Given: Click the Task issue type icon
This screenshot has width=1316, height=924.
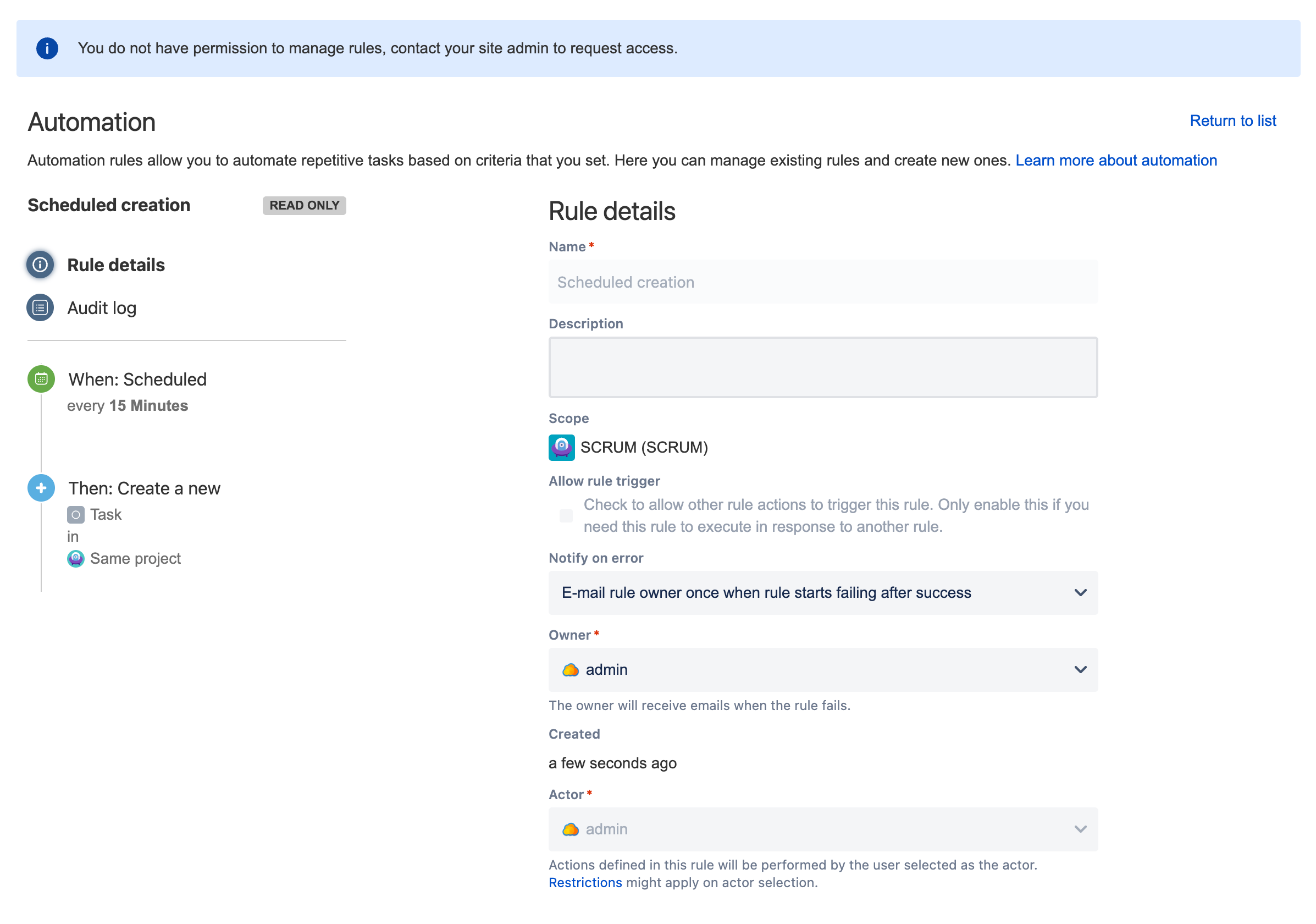Looking at the screenshot, I should point(76,514).
